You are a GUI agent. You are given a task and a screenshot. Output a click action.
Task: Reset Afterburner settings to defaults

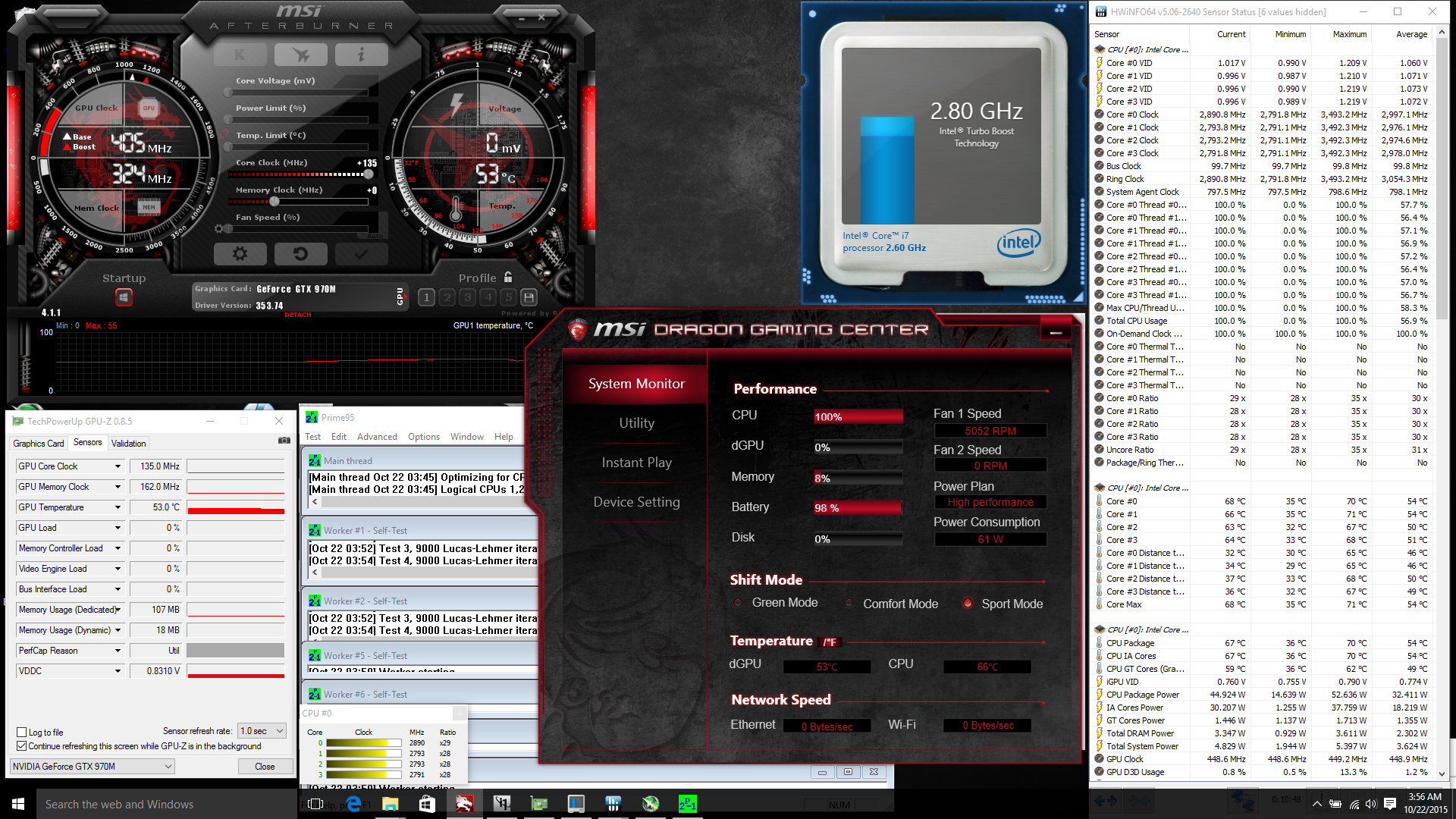click(x=300, y=254)
